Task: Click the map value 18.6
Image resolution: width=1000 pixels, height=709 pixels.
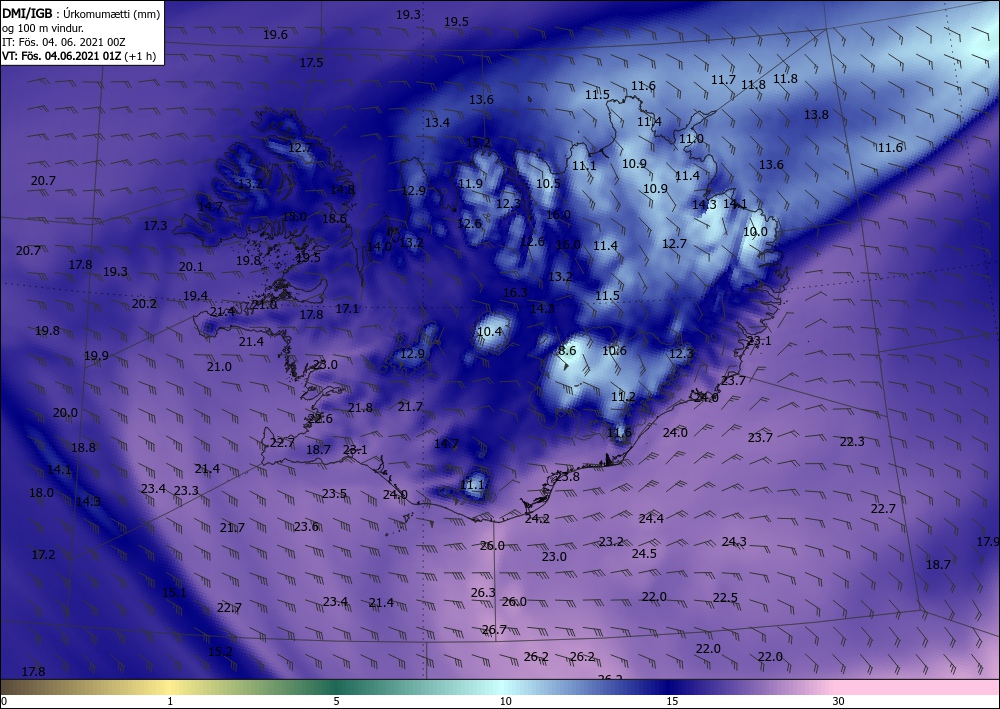Action: point(334,218)
